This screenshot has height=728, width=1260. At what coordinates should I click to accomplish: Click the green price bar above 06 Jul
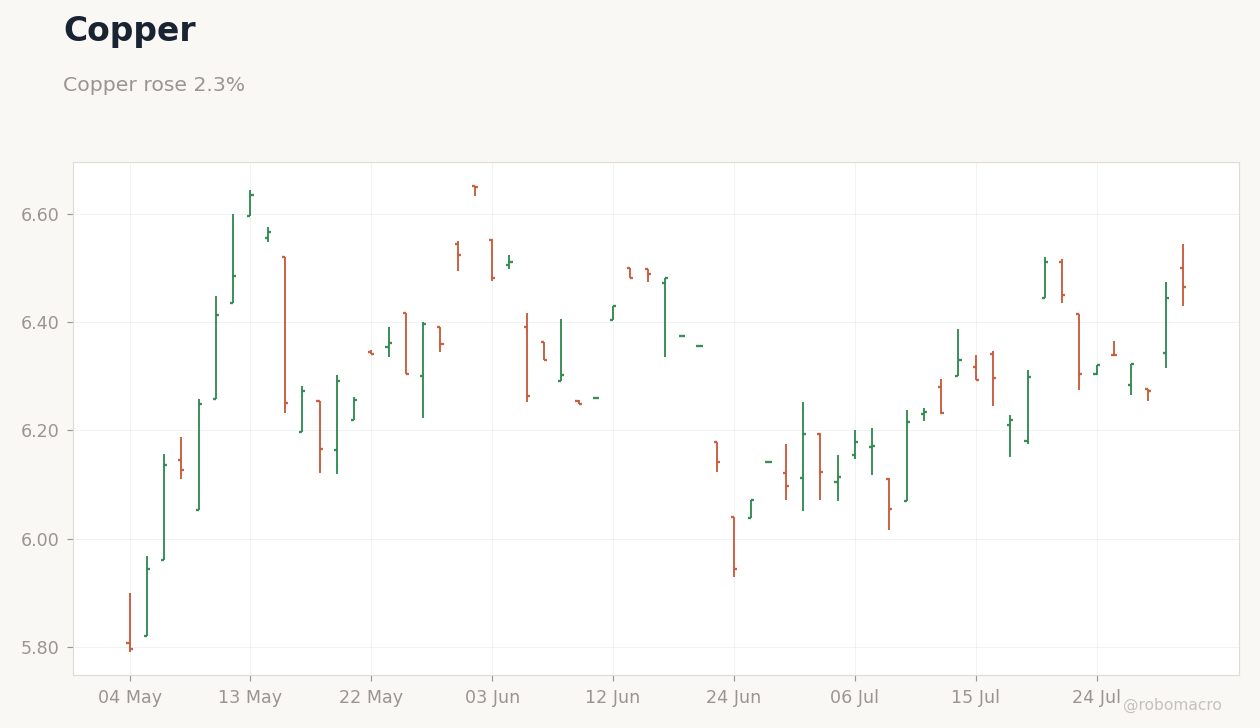tap(855, 444)
